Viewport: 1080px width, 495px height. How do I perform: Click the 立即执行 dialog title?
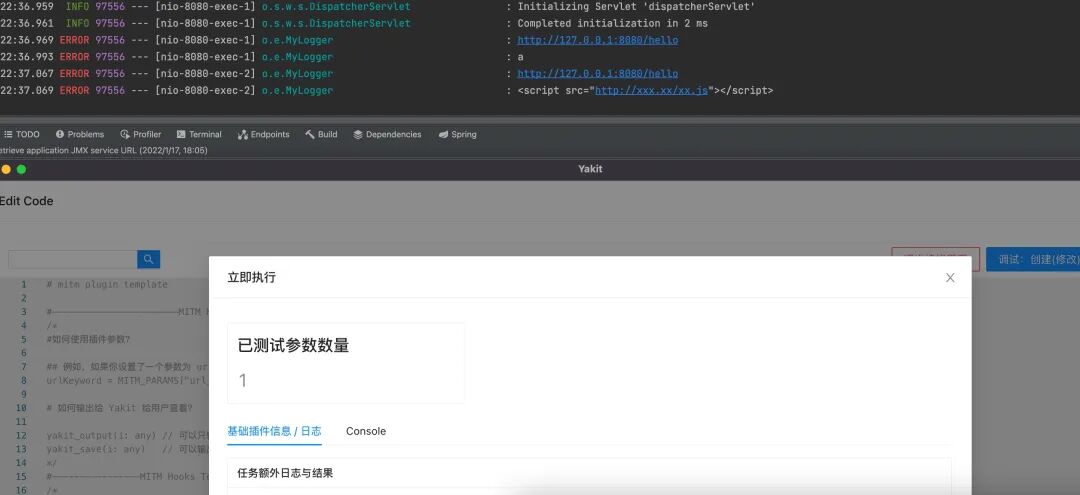pyautogui.click(x=251, y=277)
